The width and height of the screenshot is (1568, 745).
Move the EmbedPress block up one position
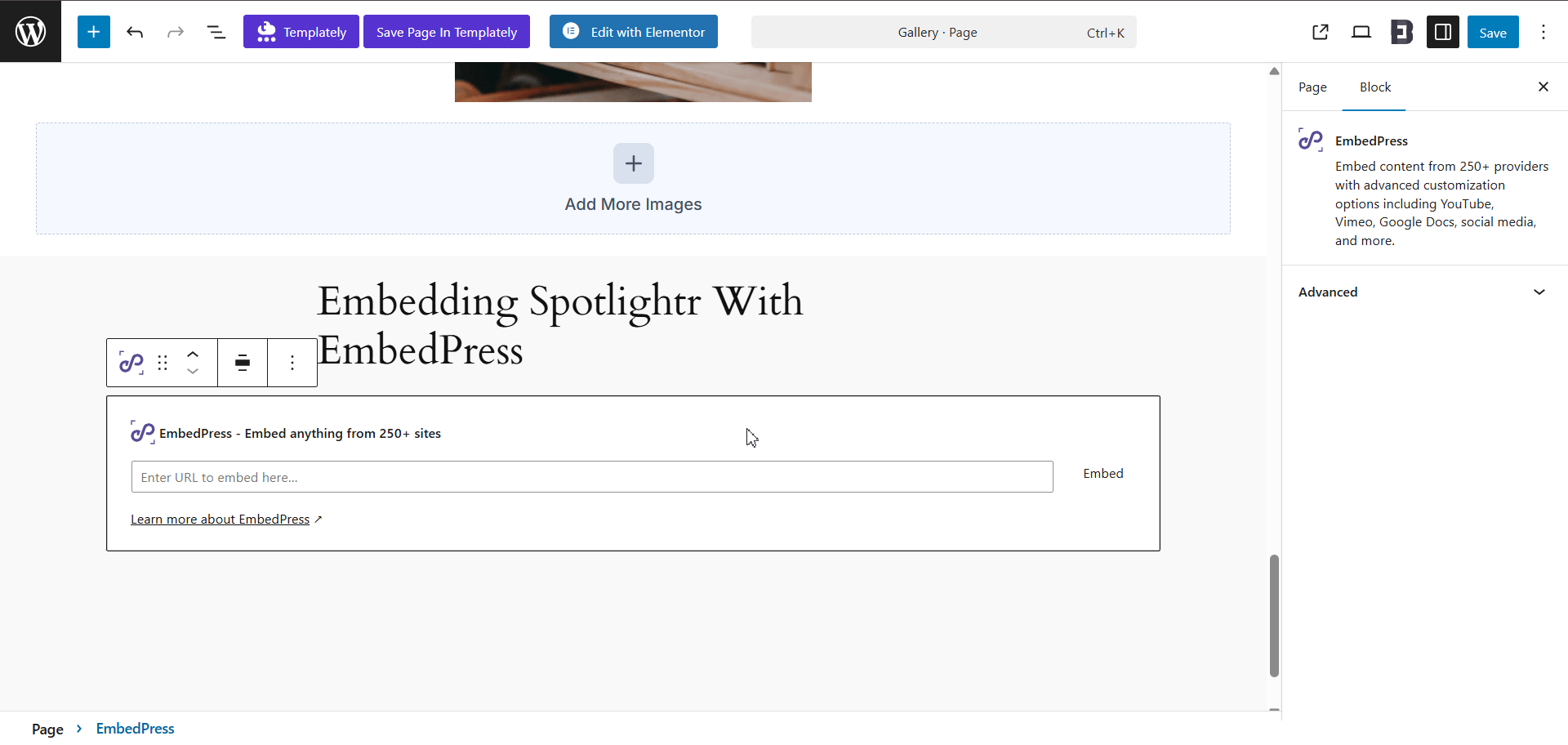coord(193,353)
